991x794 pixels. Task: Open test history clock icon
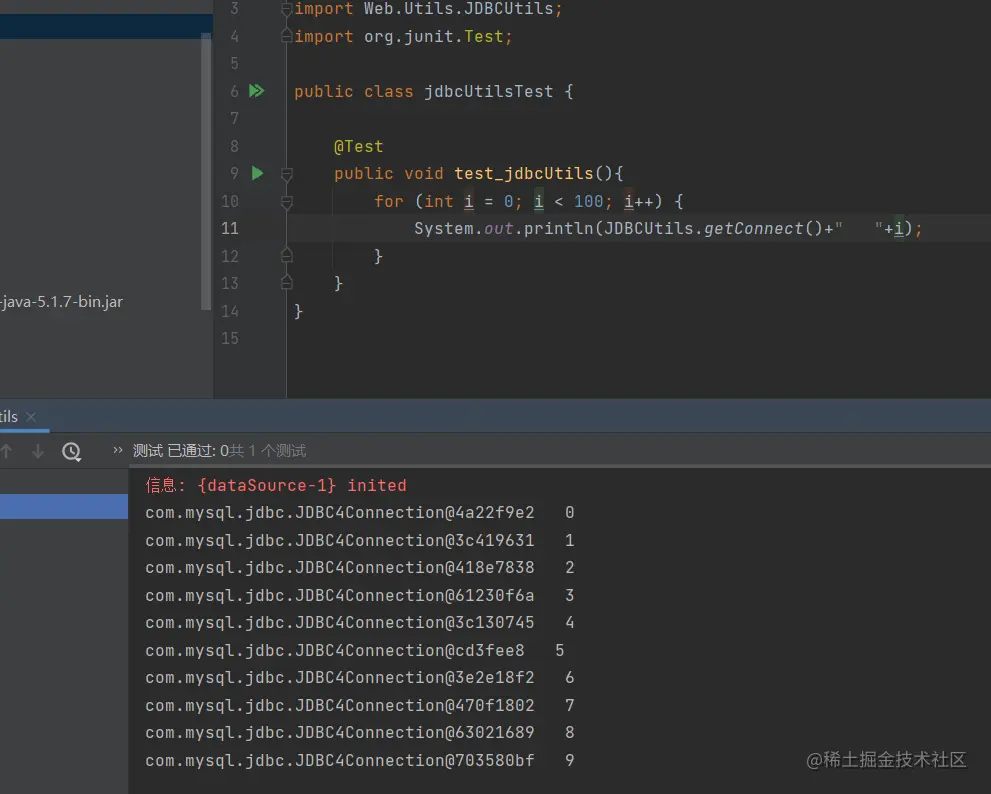point(71,451)
